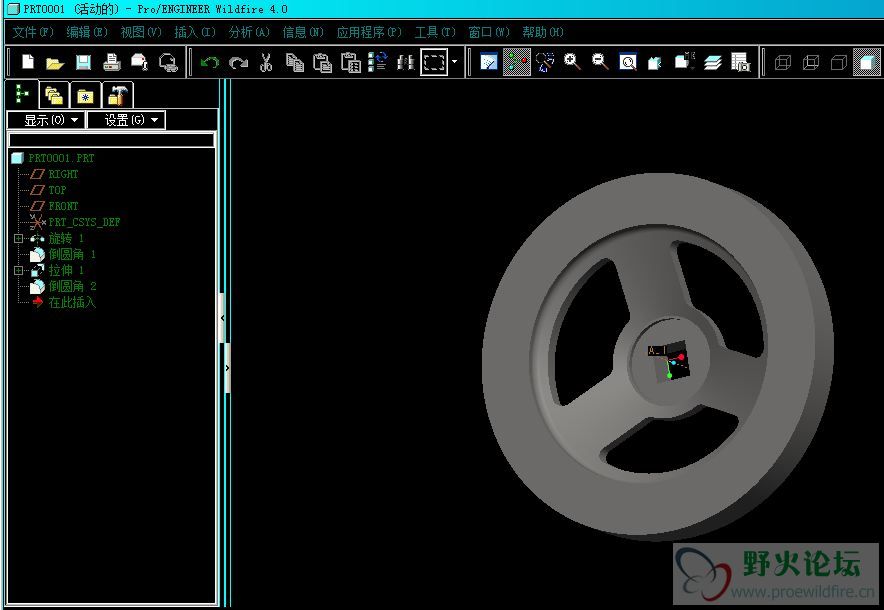
Task: Select the FRONT datum plane
Action: click(x=63, y=206)
